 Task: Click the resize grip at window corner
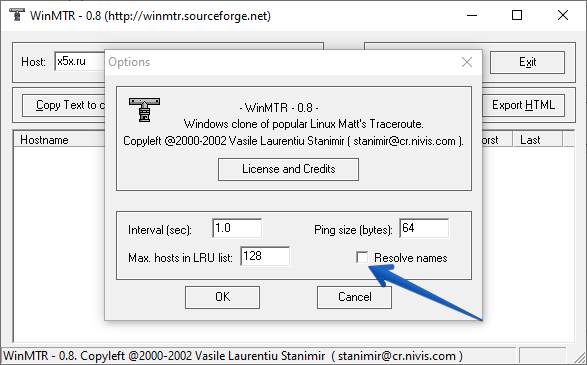(580, 357)
